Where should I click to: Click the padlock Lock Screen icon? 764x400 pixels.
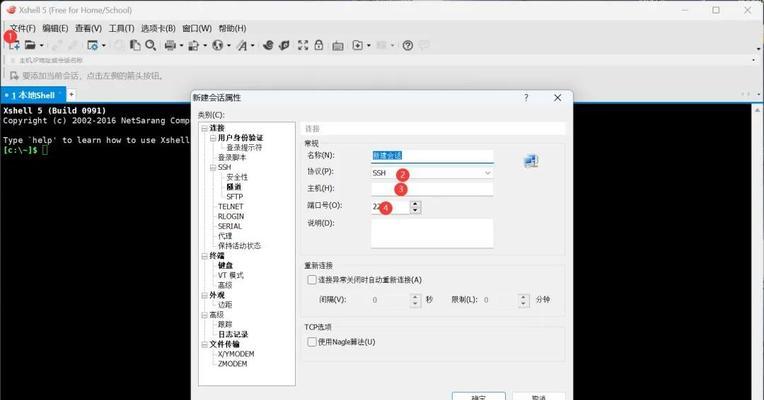pos(319,45)
